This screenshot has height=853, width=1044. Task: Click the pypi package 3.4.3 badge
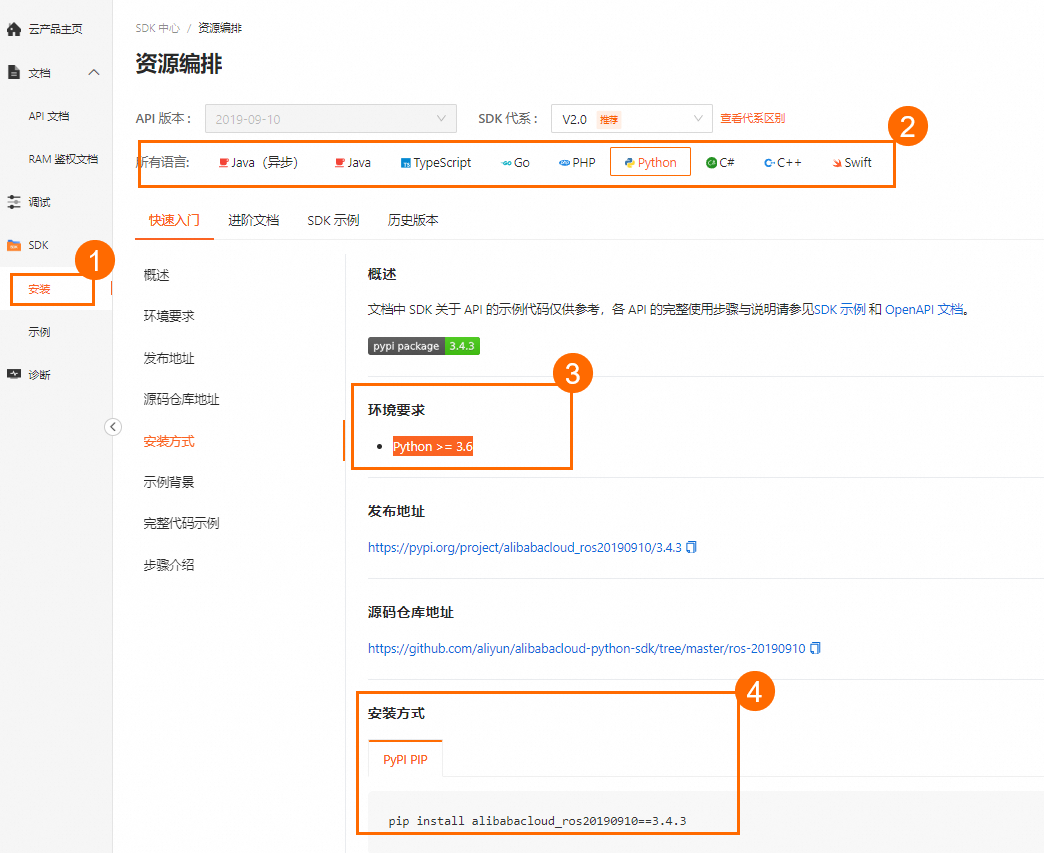coord(423,346)
